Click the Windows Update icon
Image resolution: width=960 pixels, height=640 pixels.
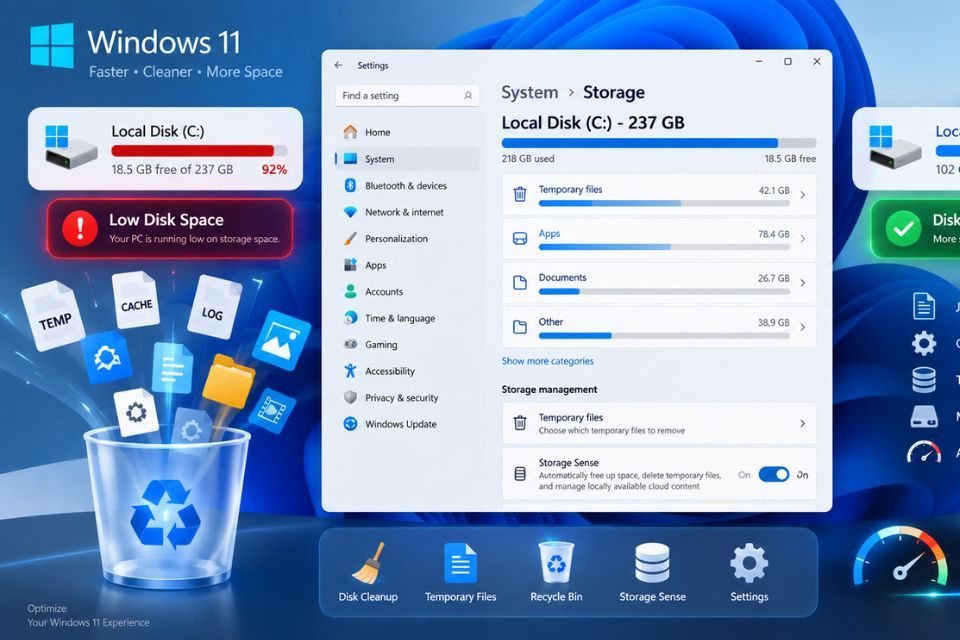point(350,424)
